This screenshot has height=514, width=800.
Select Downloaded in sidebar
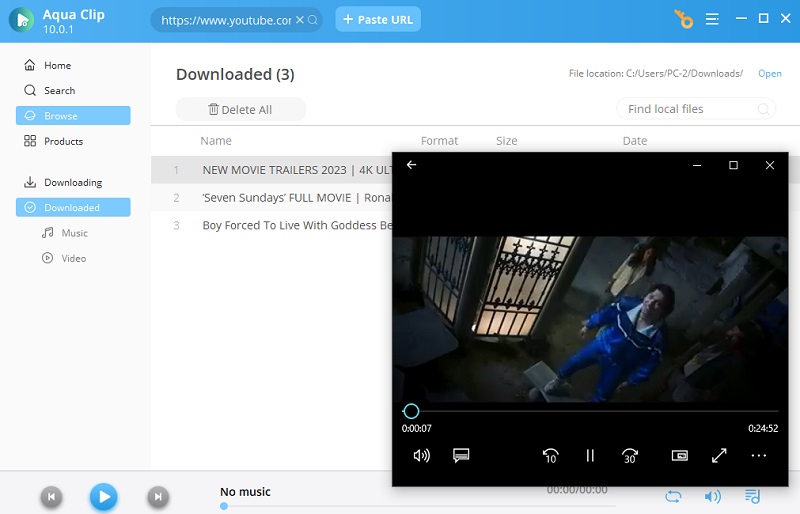pos(73,207)
